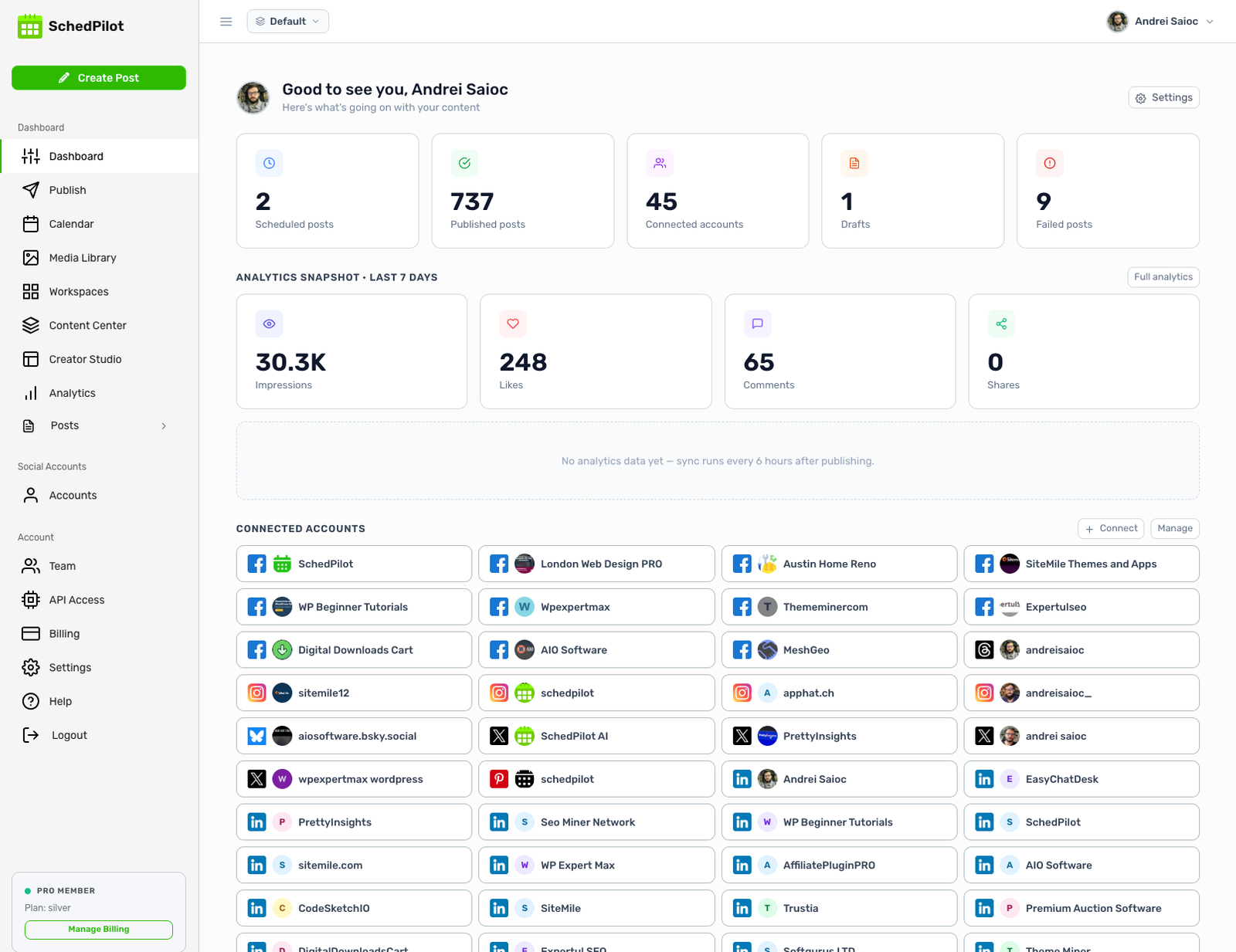This screenshot has height=952, width=1236.
Task: Click the X icon on PrettyInsights card
Action: [x=742, y=736]
